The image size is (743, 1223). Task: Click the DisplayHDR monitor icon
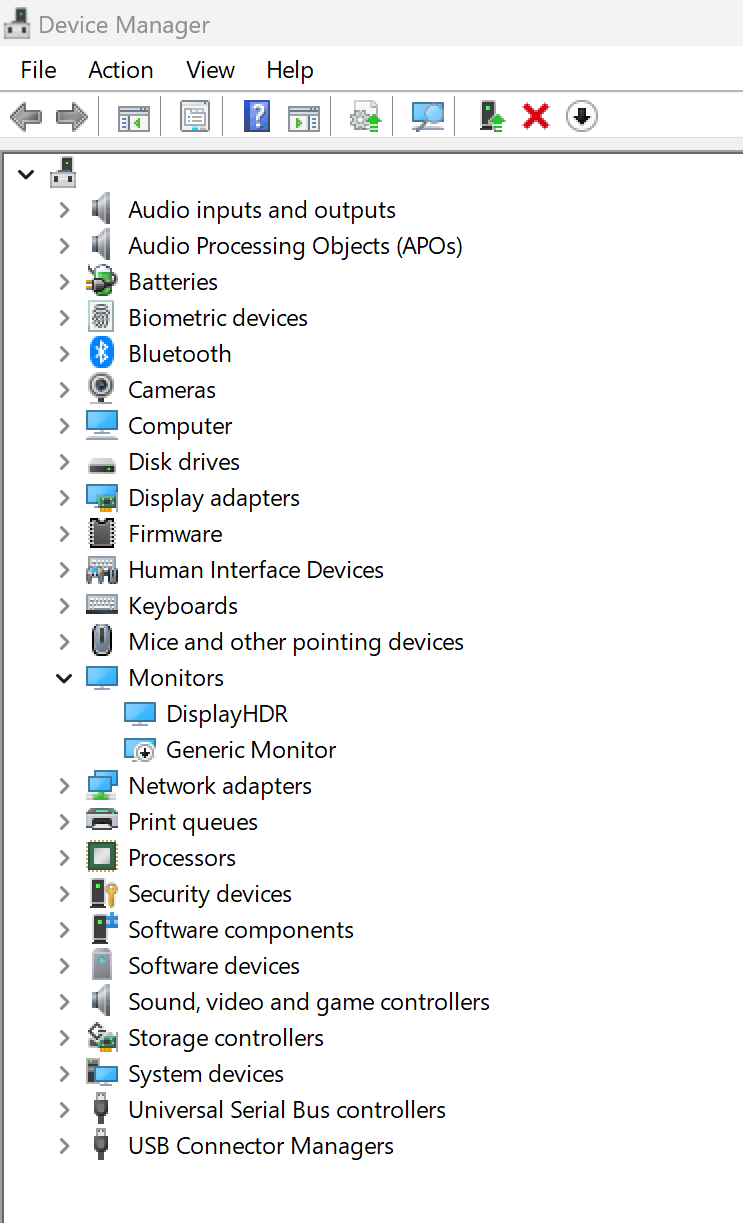(x=140, y=713)
